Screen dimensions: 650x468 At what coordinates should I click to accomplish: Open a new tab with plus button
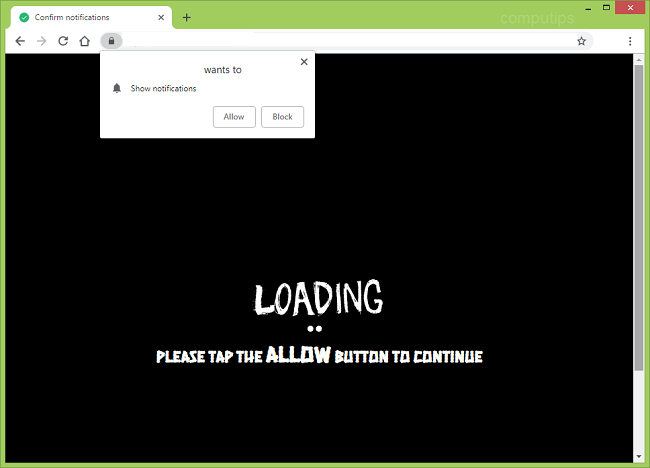pyautogui.click(x=186, y=17)
